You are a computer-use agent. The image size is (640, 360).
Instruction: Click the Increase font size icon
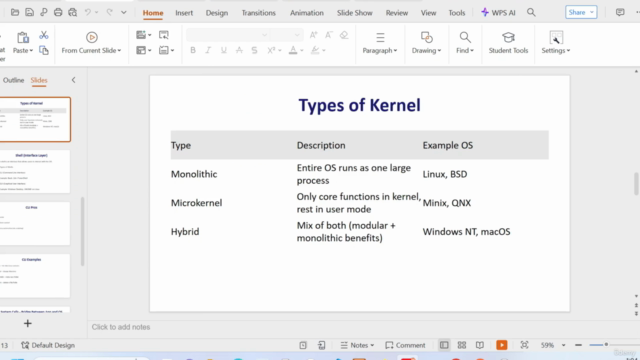coord(313,35)
